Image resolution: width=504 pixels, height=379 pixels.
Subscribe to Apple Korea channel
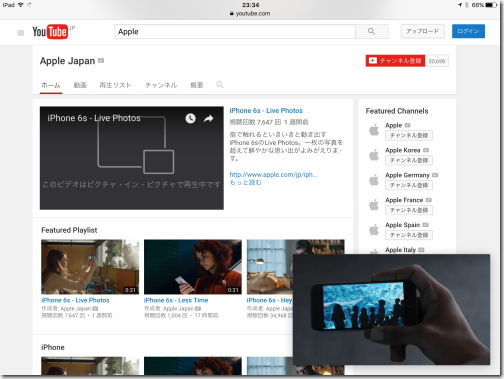click(x=409, y=160)
